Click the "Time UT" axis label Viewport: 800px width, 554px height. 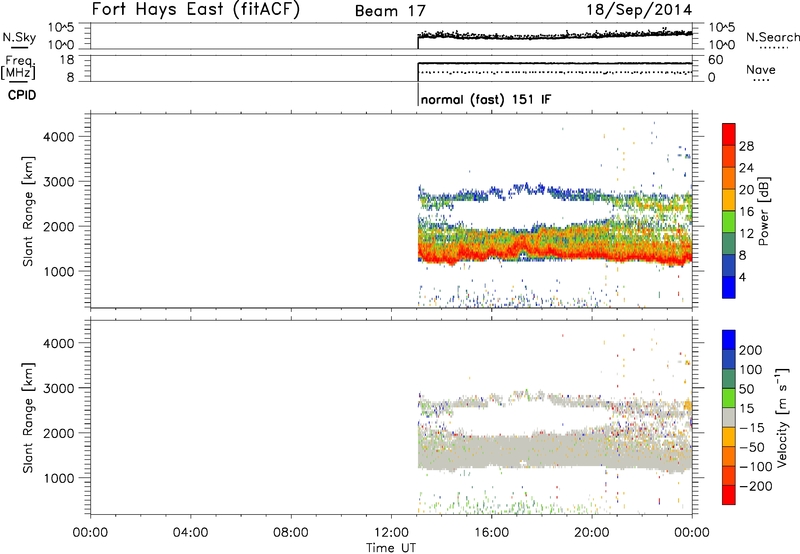click(391, 547)
